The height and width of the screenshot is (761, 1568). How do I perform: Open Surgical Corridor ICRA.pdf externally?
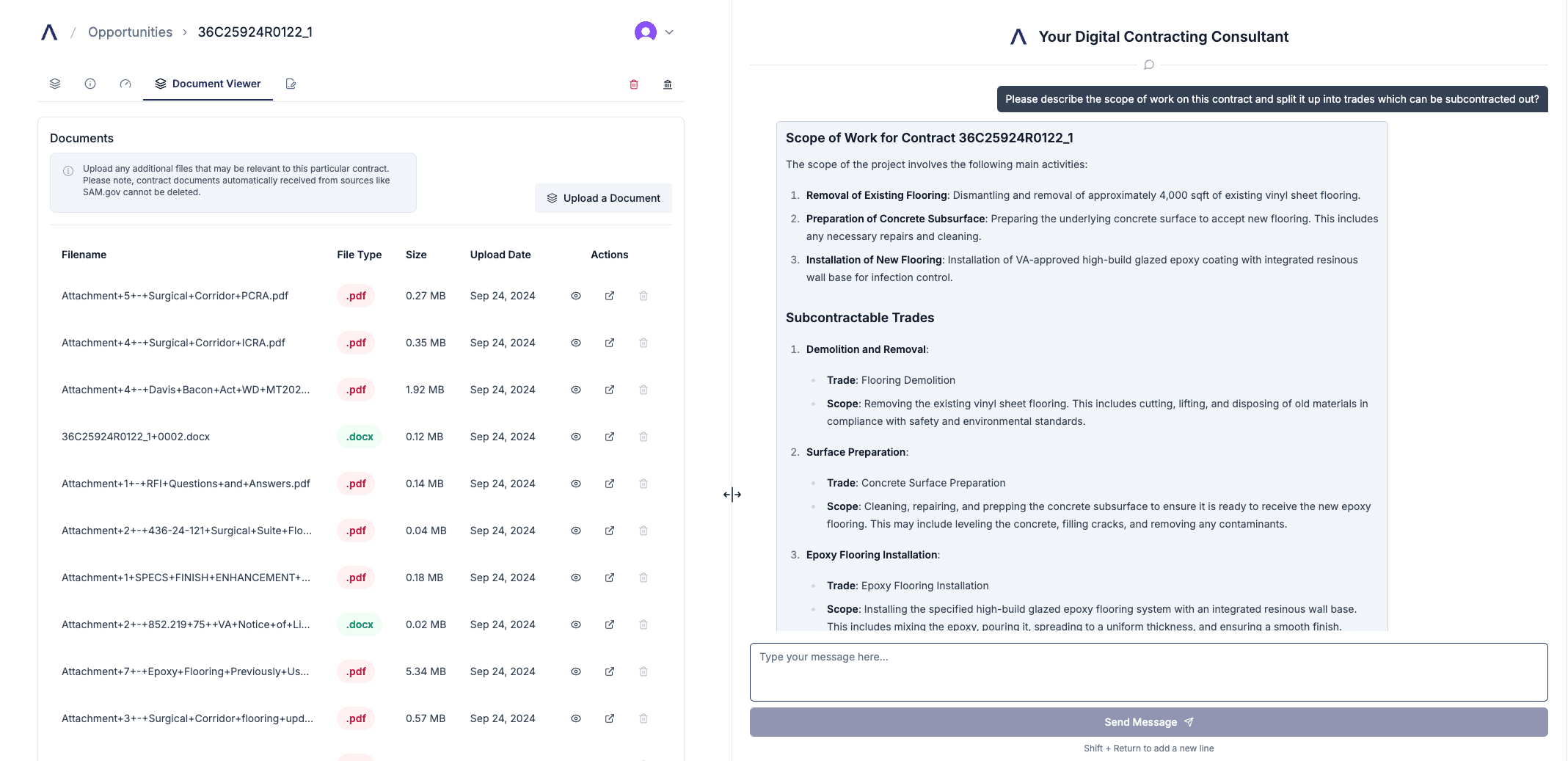point(610,343)
